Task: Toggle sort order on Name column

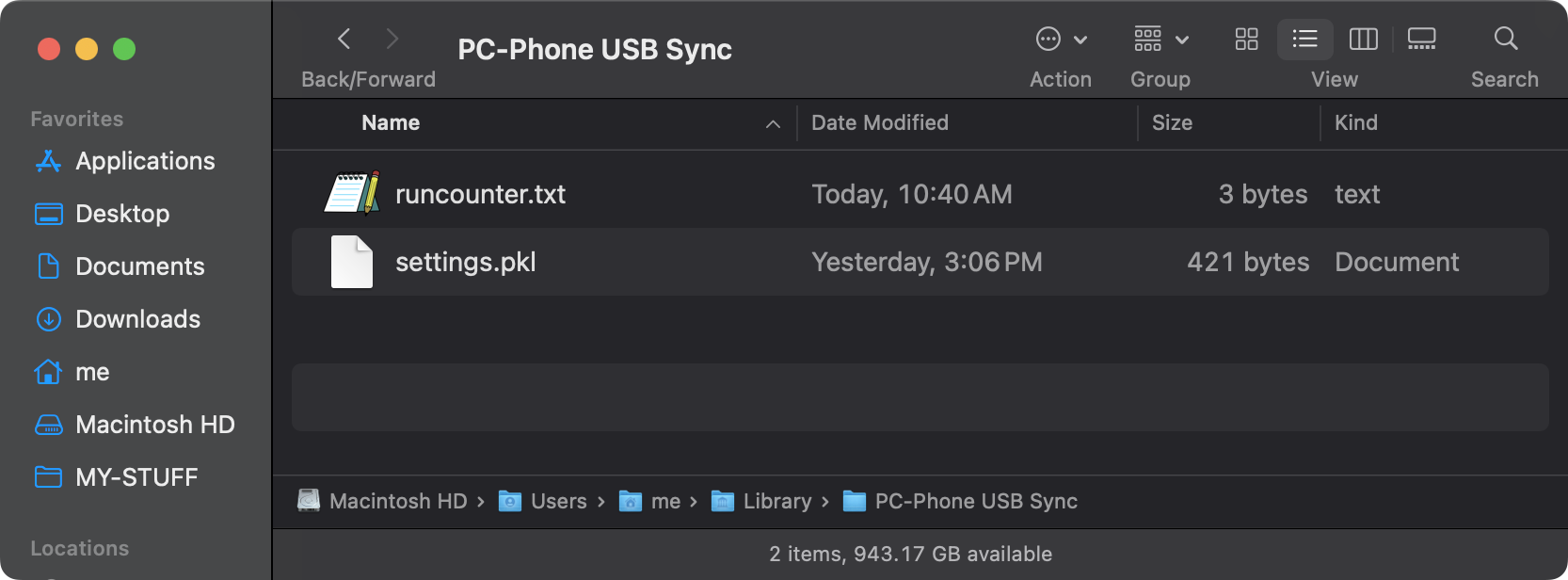Action: point(391,123)
